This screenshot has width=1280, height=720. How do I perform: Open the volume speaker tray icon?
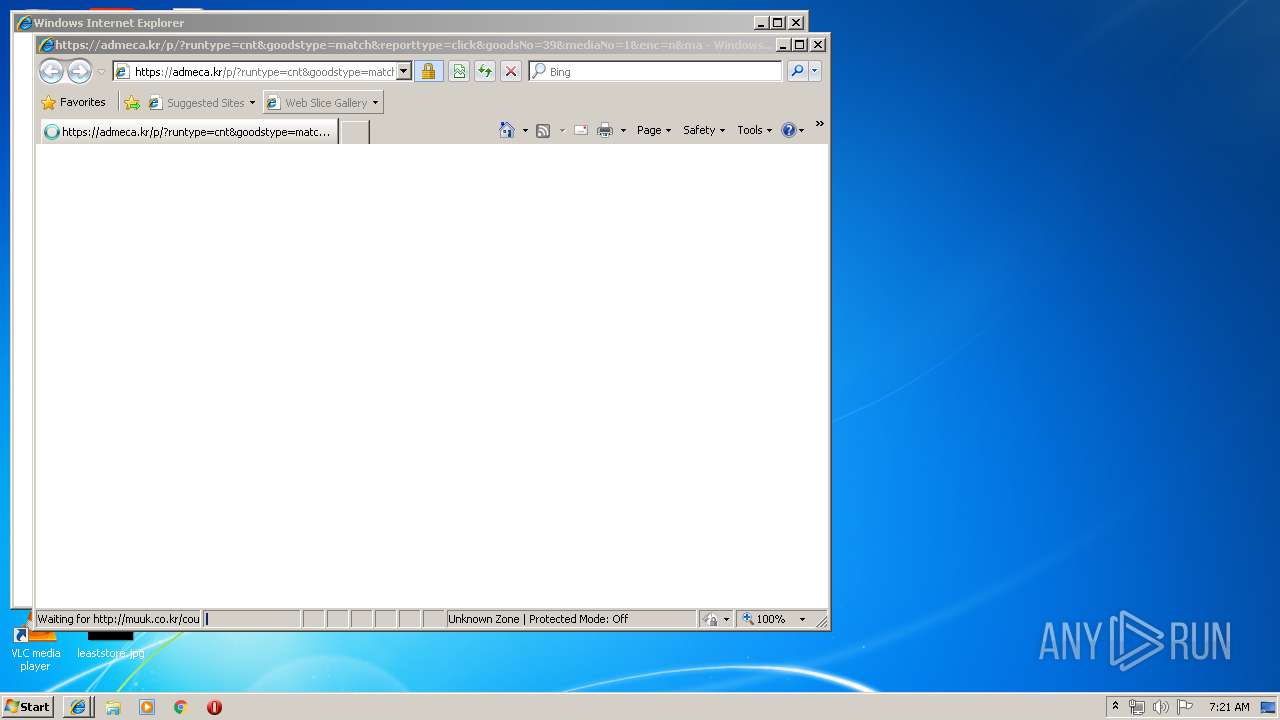[1161, 706]
